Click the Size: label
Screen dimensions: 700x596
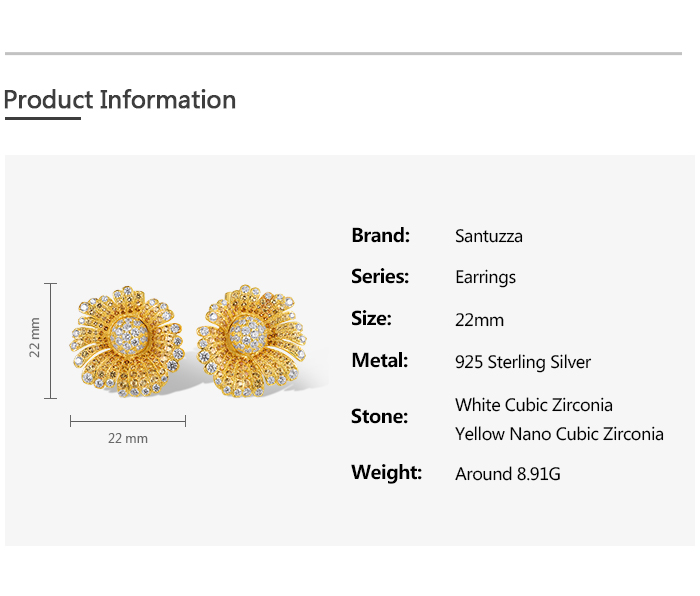tap(371, 319)
